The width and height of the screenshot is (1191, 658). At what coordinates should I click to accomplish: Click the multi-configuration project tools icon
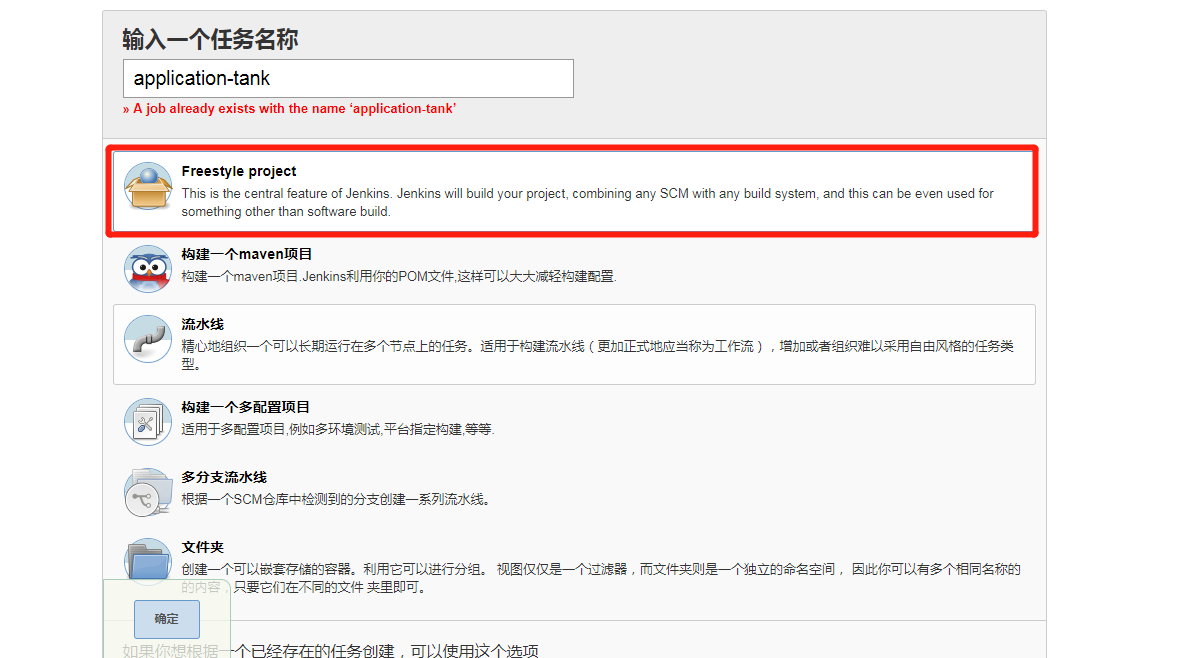tap(147, 422)
